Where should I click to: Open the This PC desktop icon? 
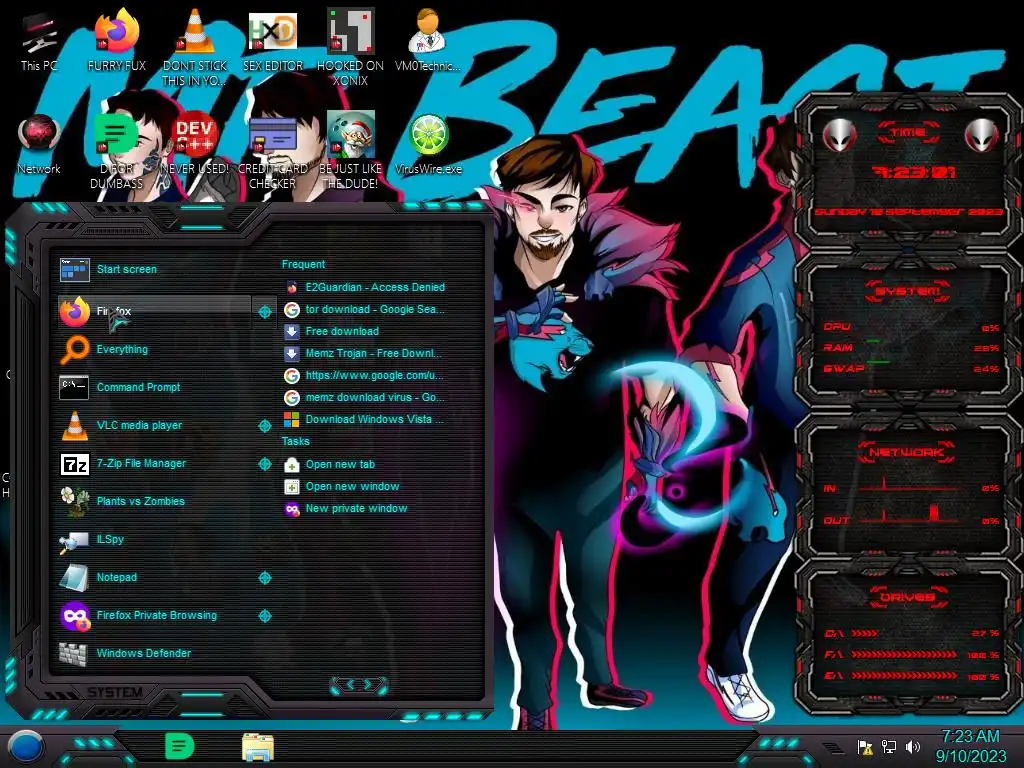coord(39,42)
